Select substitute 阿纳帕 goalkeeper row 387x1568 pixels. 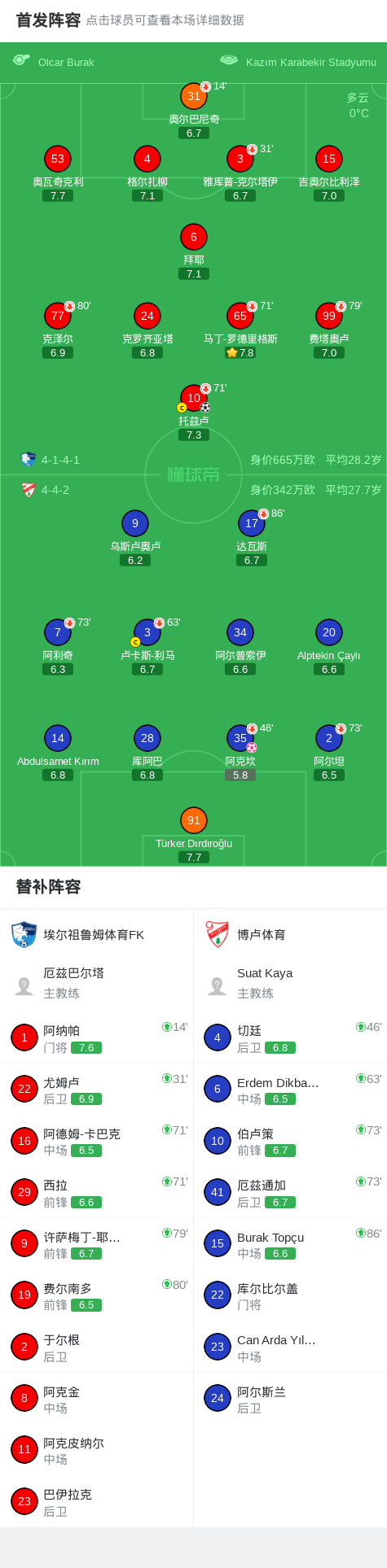click(96, 1037)
